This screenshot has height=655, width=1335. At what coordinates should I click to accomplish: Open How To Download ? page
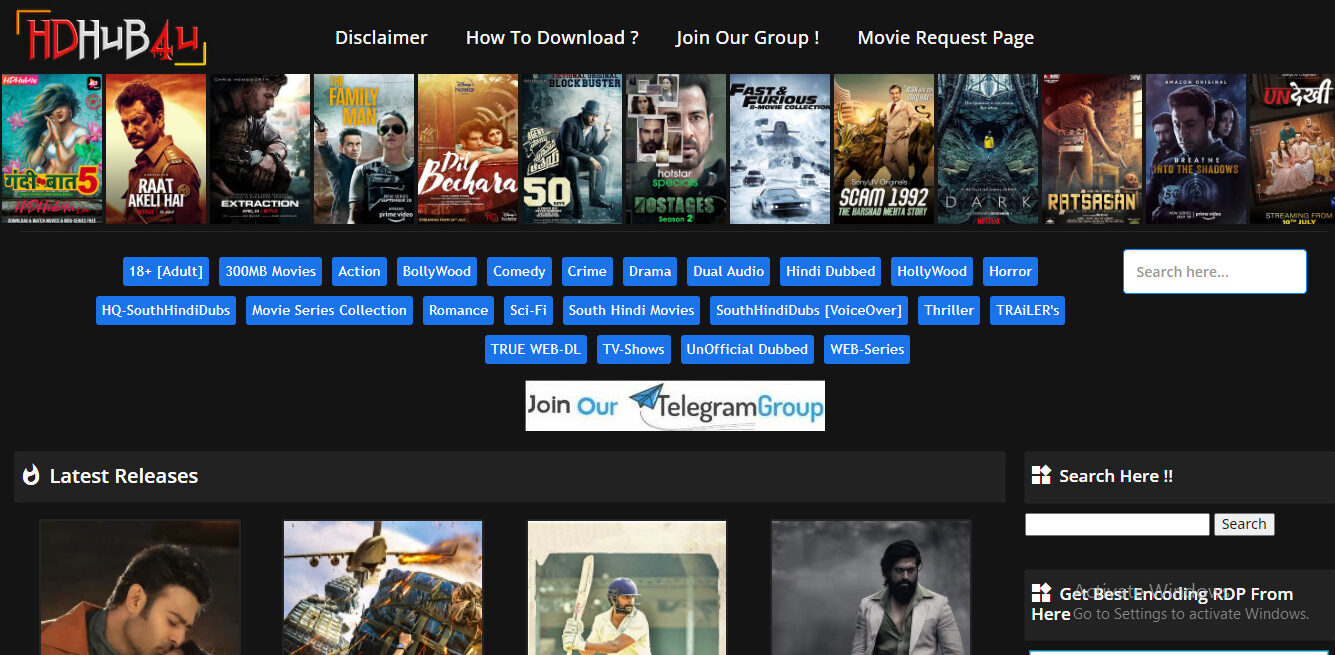pyautogui.click(x=552, y=38)
